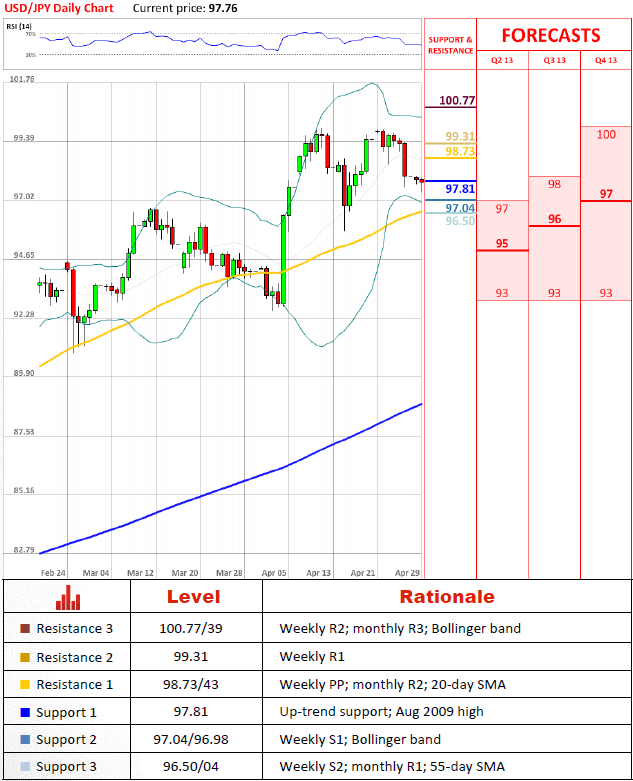Click the Q4 13 forecast high value 100
The width and height of the screenshot is (633, 781).
[606, 134]
